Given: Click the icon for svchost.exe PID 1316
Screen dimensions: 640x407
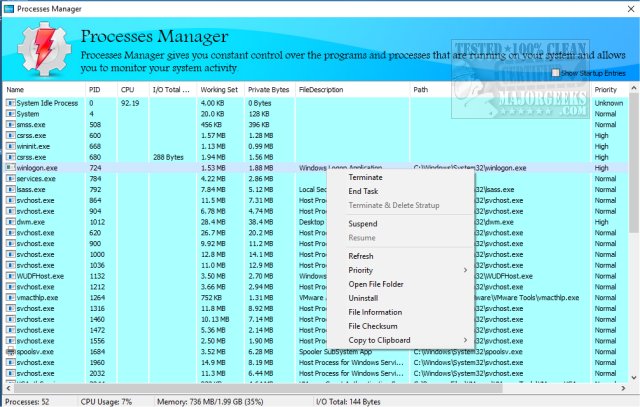Looking at the screenshot, I should point(11,308).
